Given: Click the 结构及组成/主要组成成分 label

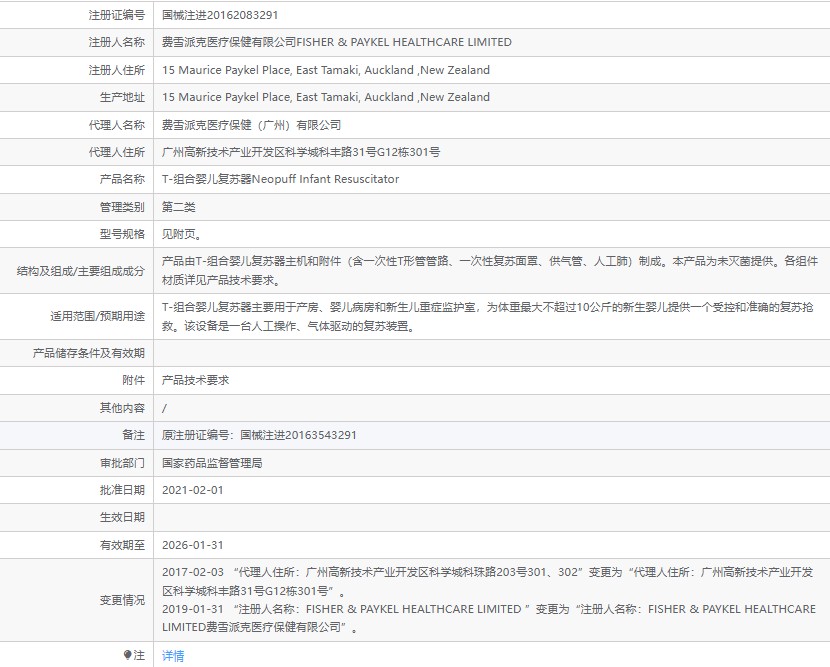Looking at the screenshot, I should coord(80,271).
